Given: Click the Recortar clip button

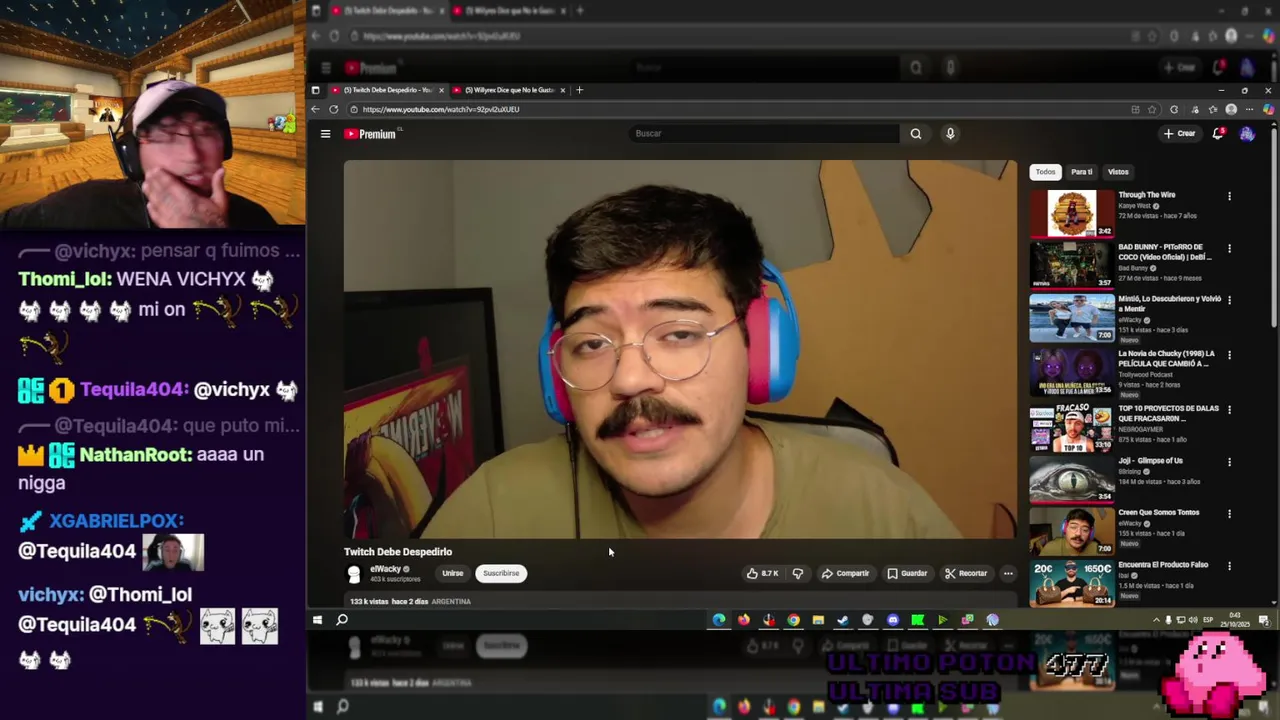Looking at the screenshot, I should pos(966,573).
